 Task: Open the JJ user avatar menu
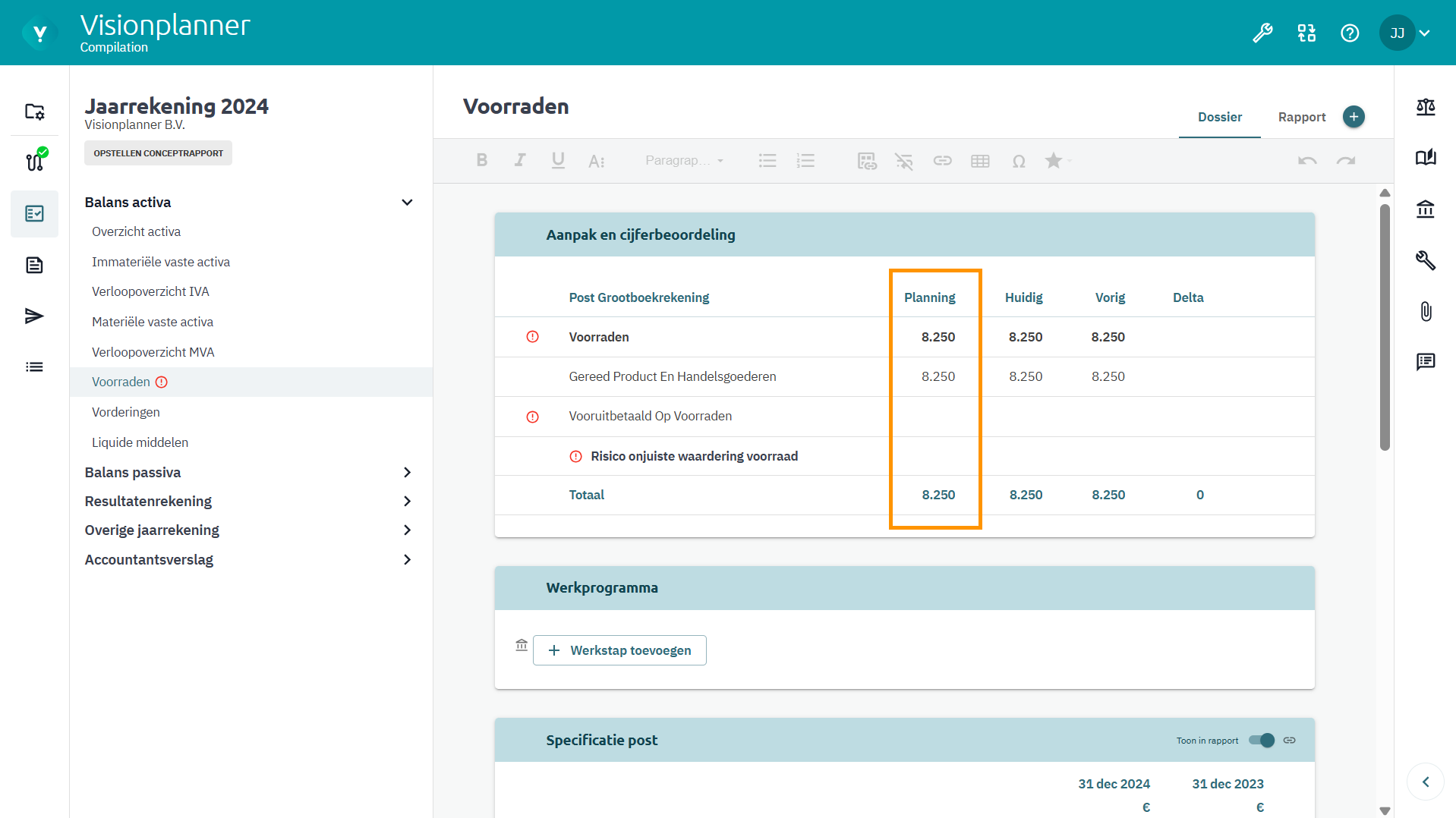click(x=1397, y=33)
